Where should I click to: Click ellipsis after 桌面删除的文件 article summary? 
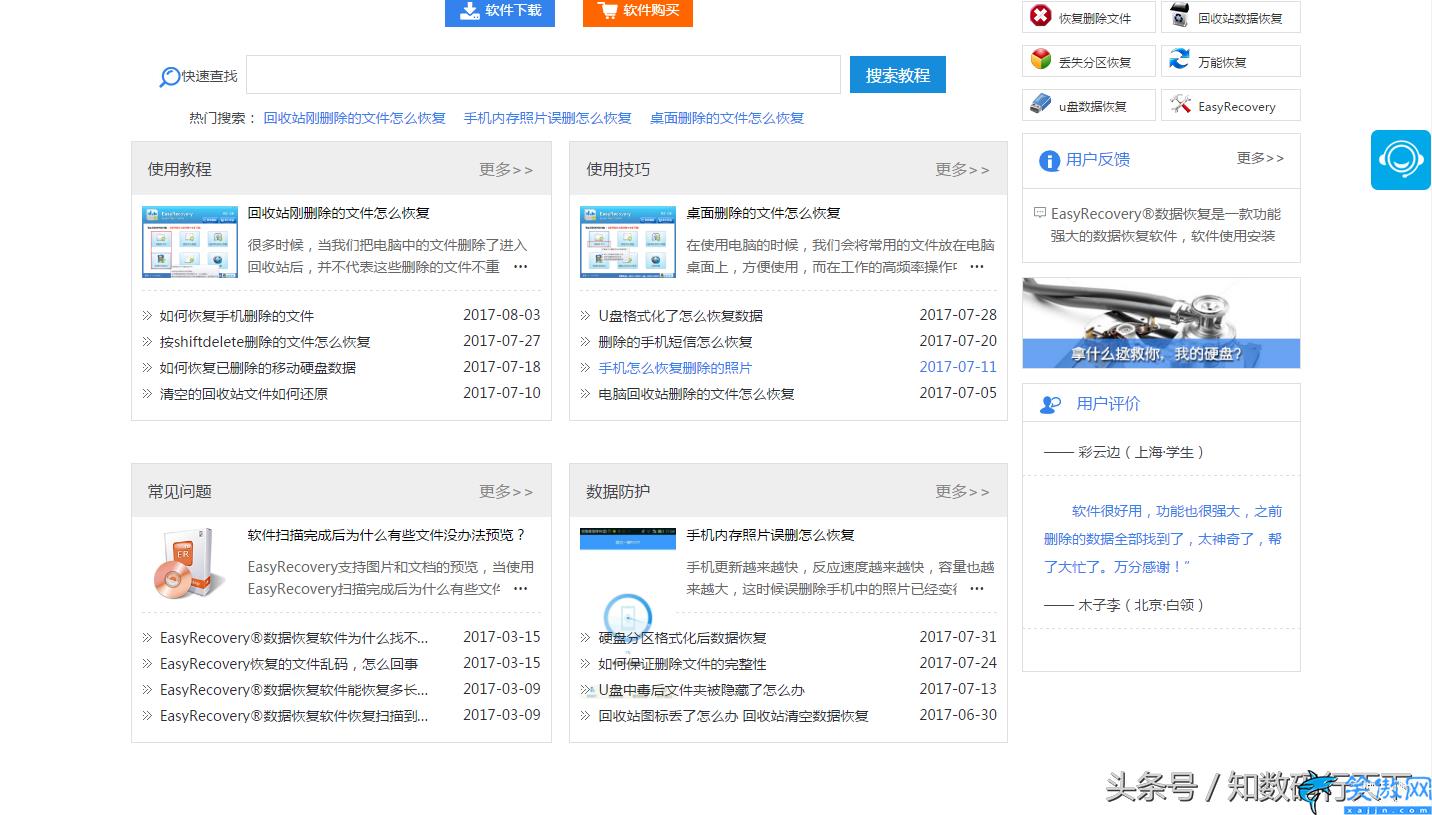pyautogui.click(x=977, y=267)
